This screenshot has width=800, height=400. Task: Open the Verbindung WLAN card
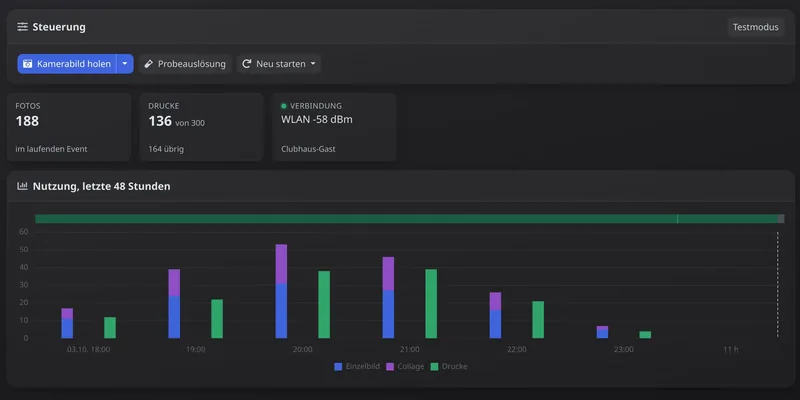(x=334, y=127)
